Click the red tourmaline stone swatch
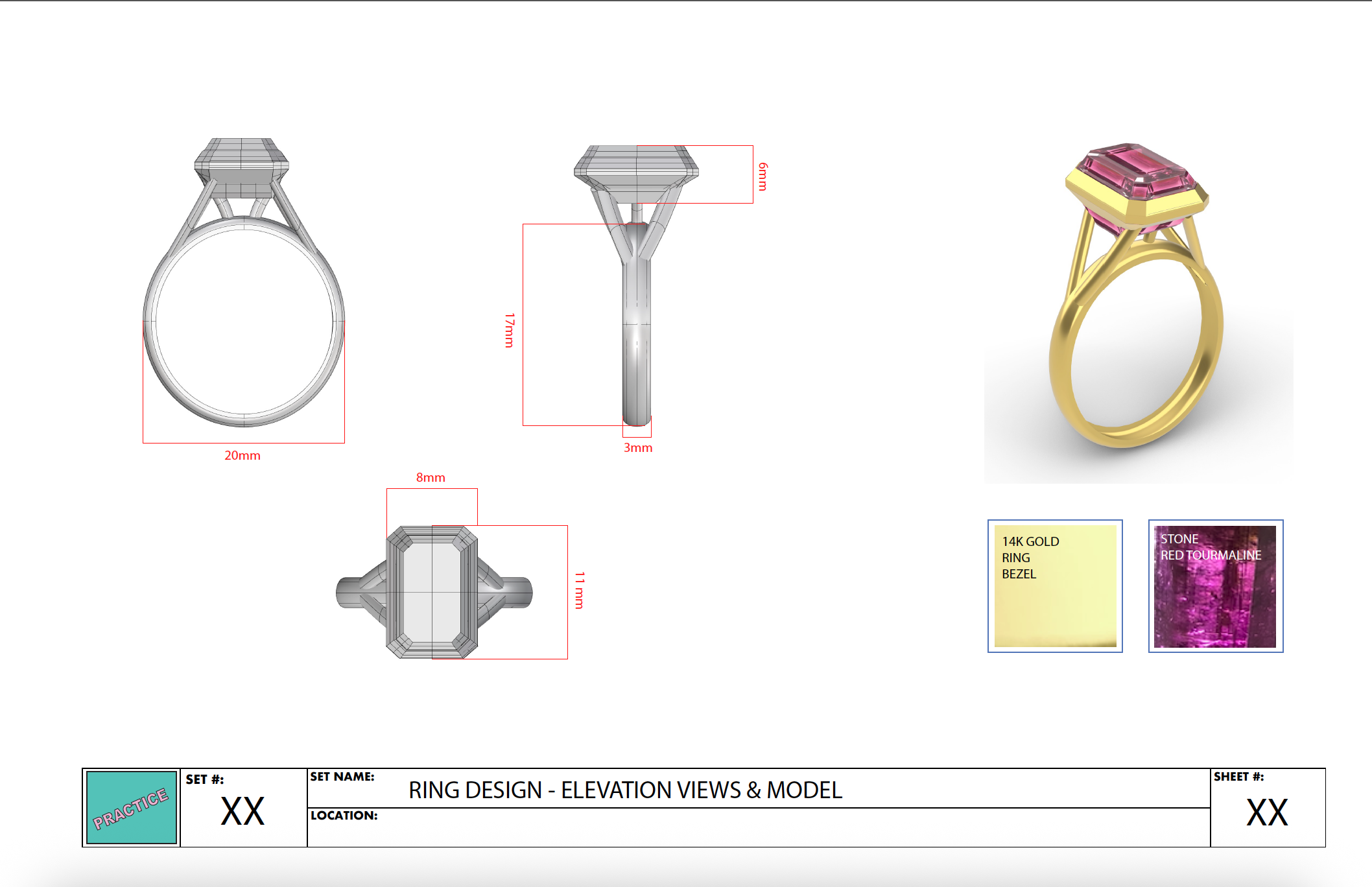1372x887 pixels. click(1216, 586)
